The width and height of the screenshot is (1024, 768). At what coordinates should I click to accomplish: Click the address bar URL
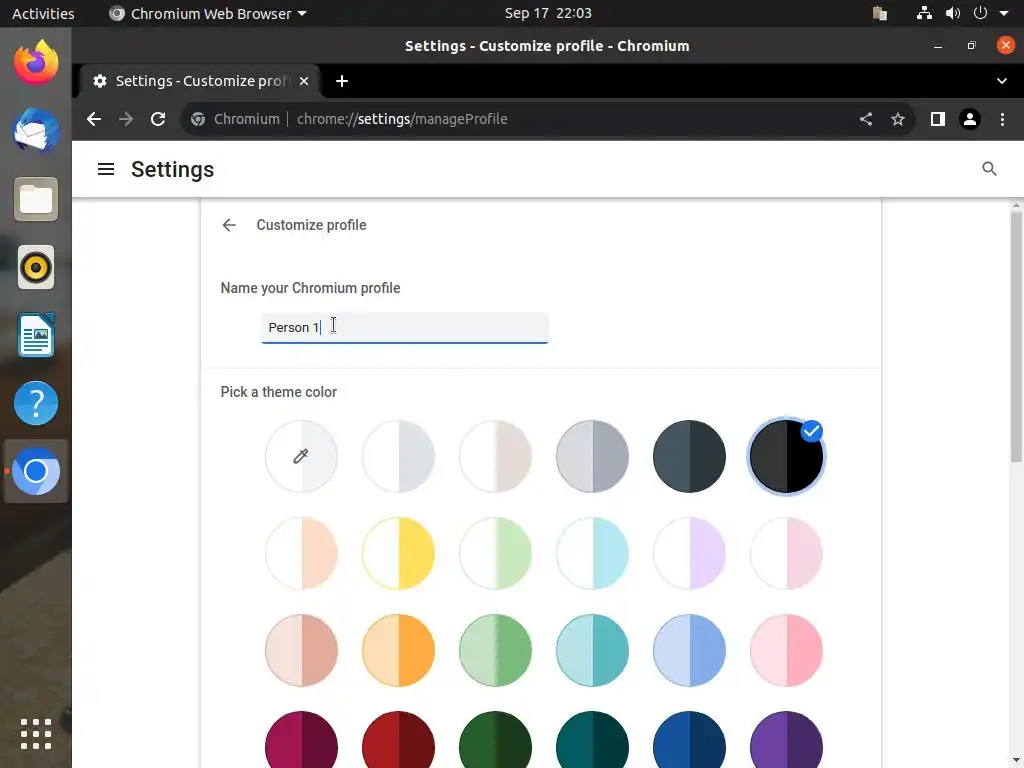[x=402, y=119]
